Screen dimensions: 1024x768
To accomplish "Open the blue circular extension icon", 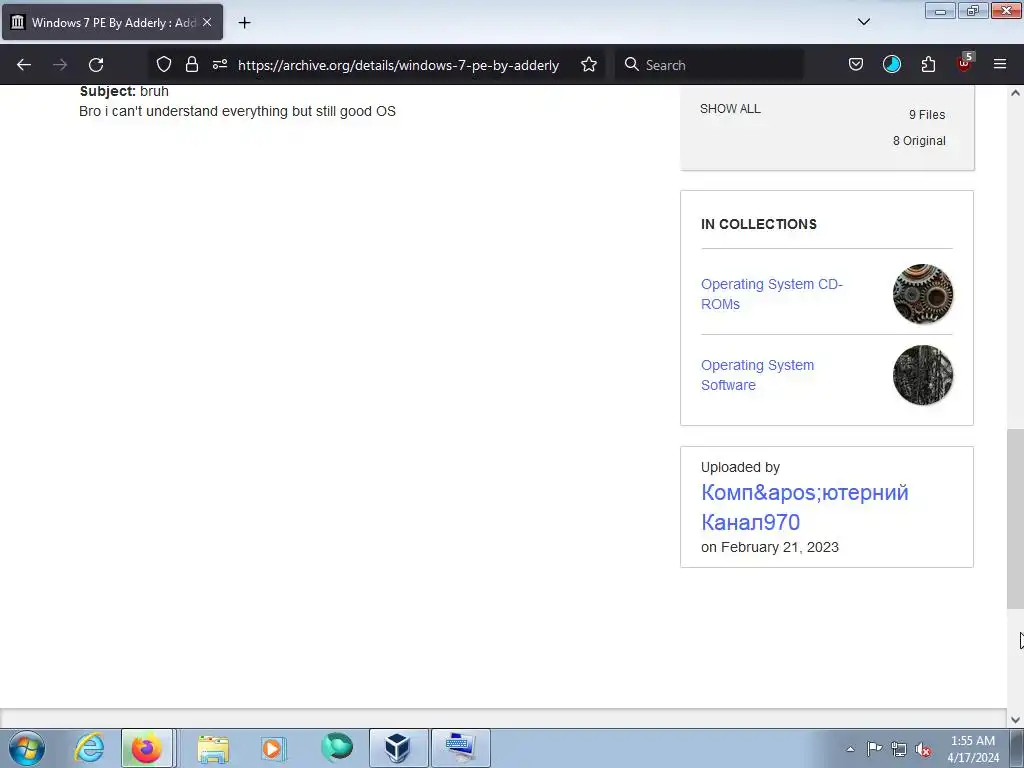I will tap(891, 65).
